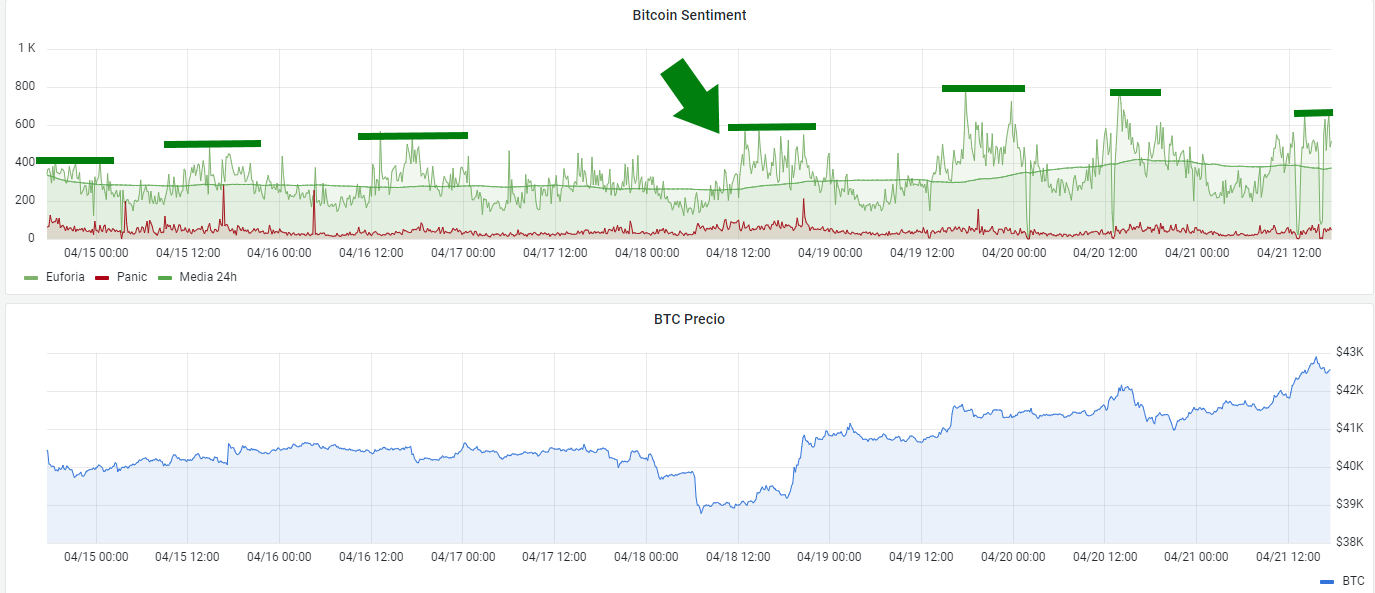Click 04/21 00:00 on Bitcoin Sentiment time axis
1375x593 pixels.
(x=1197, y=253)
